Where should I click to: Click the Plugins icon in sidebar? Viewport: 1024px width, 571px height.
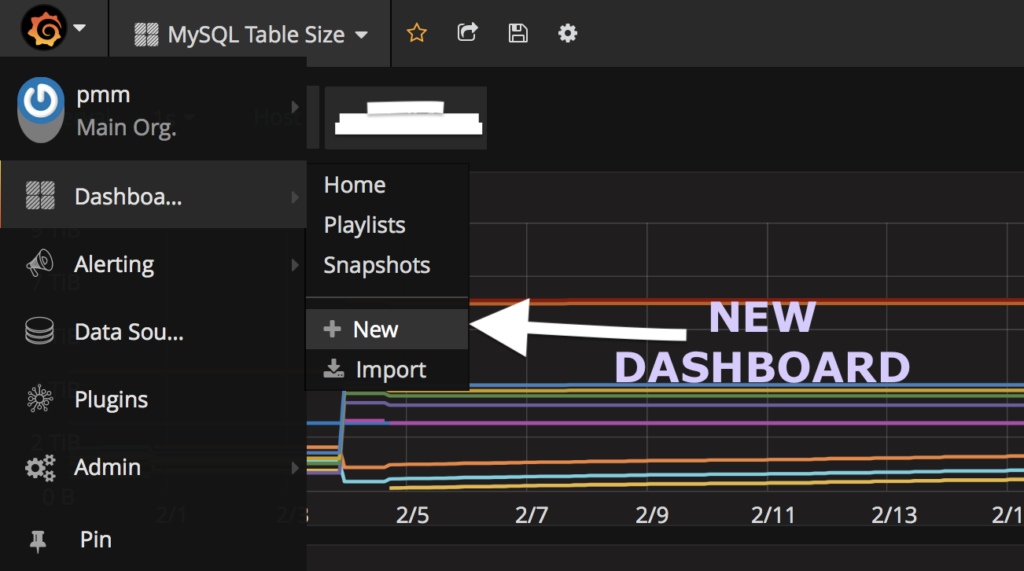(x=40, y=399)
